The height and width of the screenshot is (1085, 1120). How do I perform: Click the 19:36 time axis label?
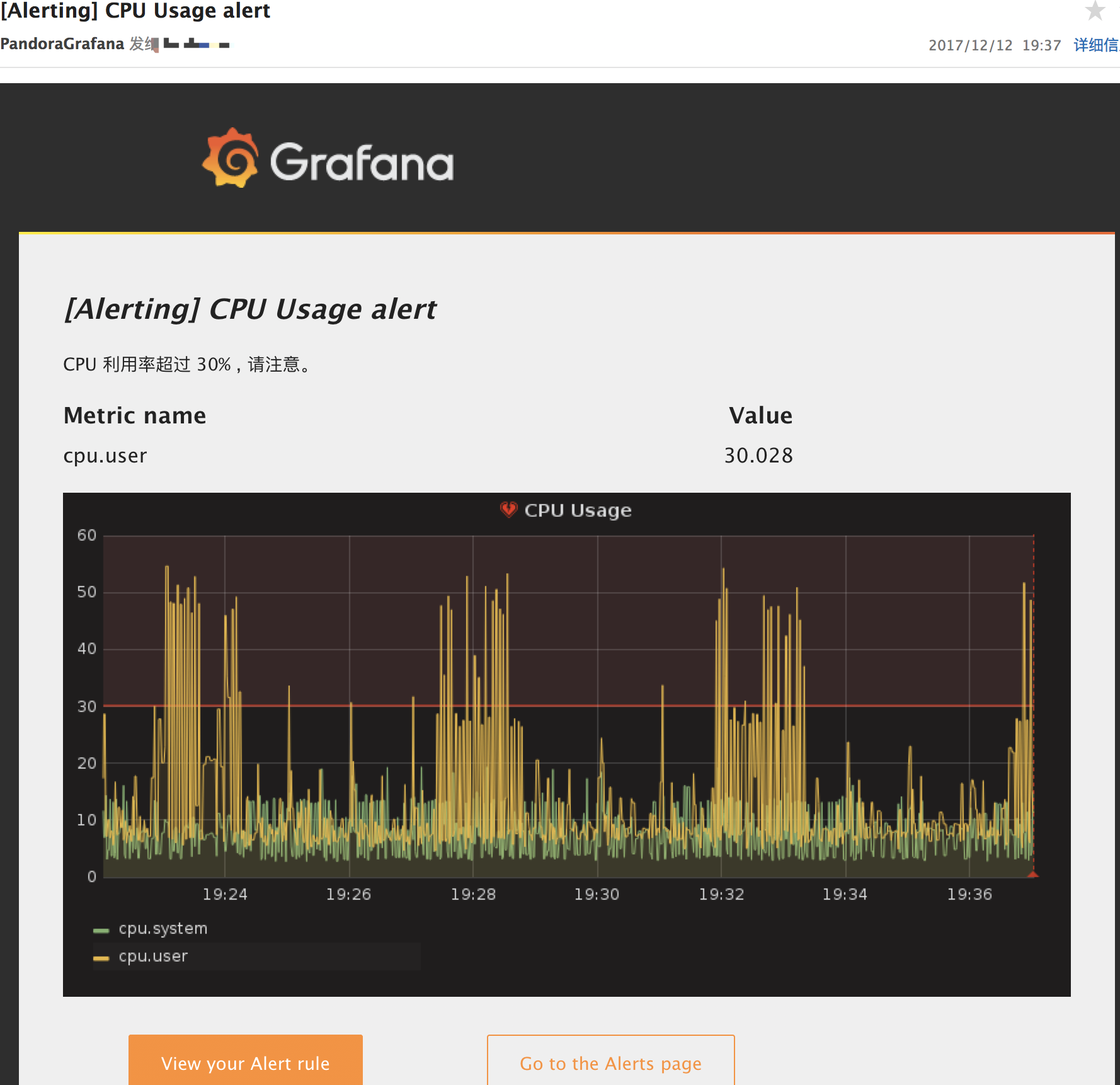pos(969,894)
